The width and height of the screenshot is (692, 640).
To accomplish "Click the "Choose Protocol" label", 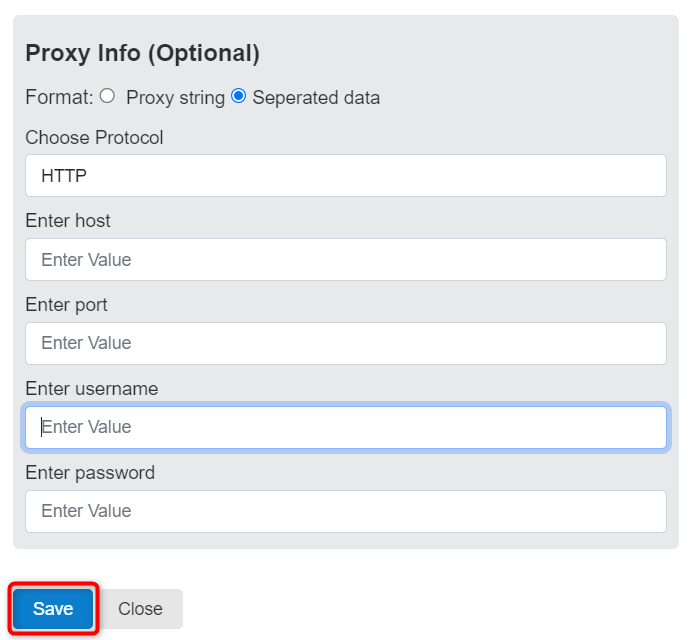I will click(x=94, y=138).
